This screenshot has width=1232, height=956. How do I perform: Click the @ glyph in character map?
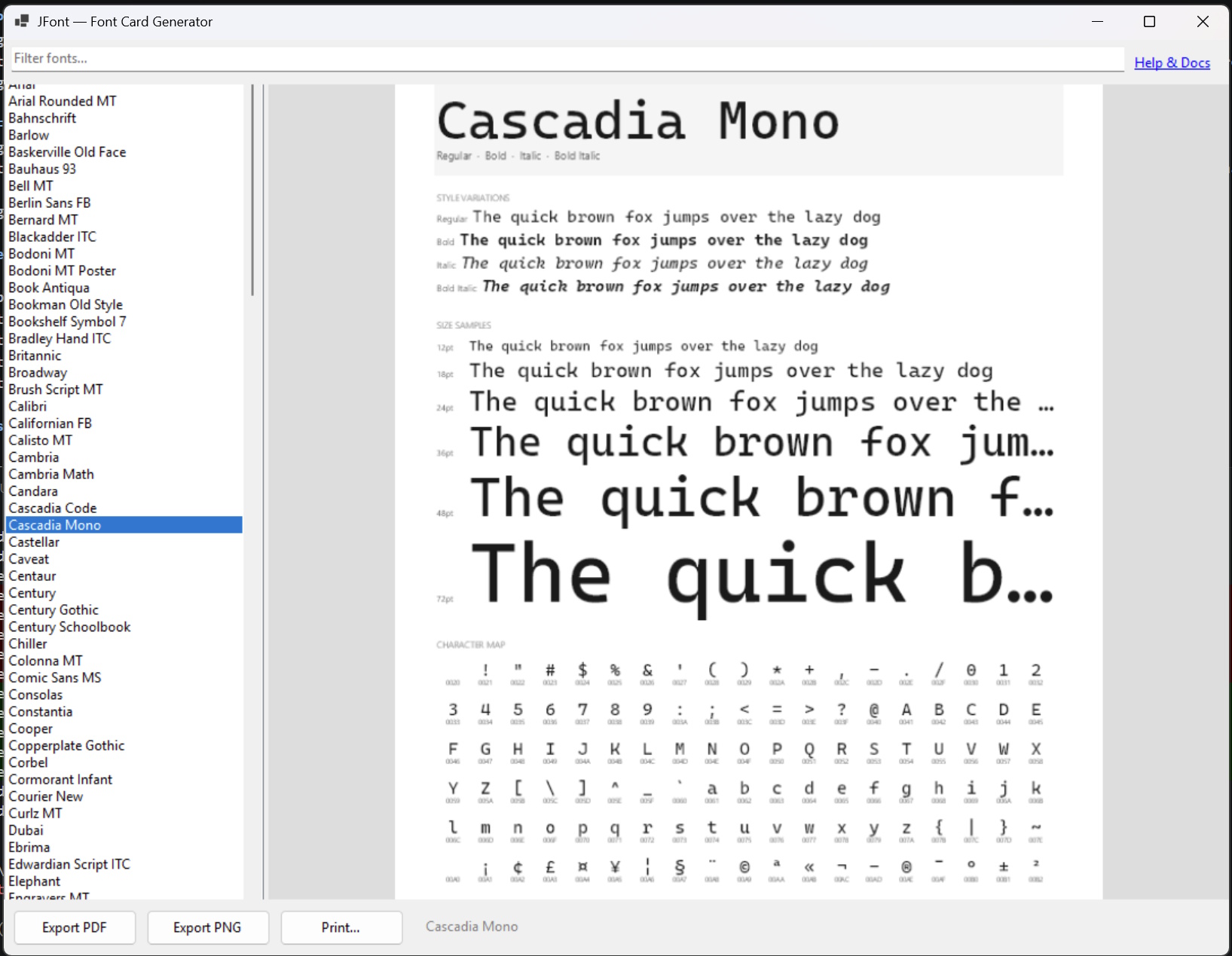[x=874, y=710]
